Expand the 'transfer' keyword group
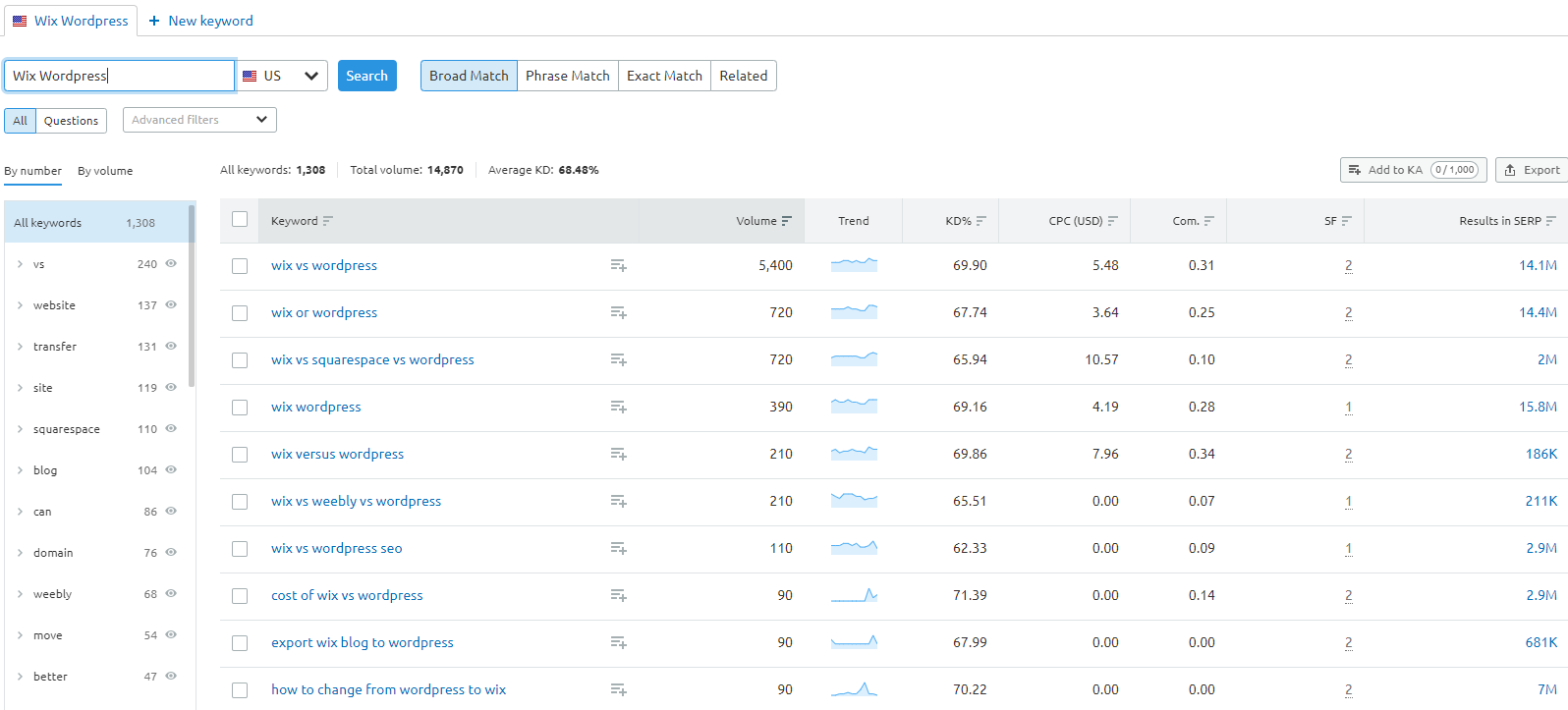Viewport: 1568px width, 710px height. (20, 347)
